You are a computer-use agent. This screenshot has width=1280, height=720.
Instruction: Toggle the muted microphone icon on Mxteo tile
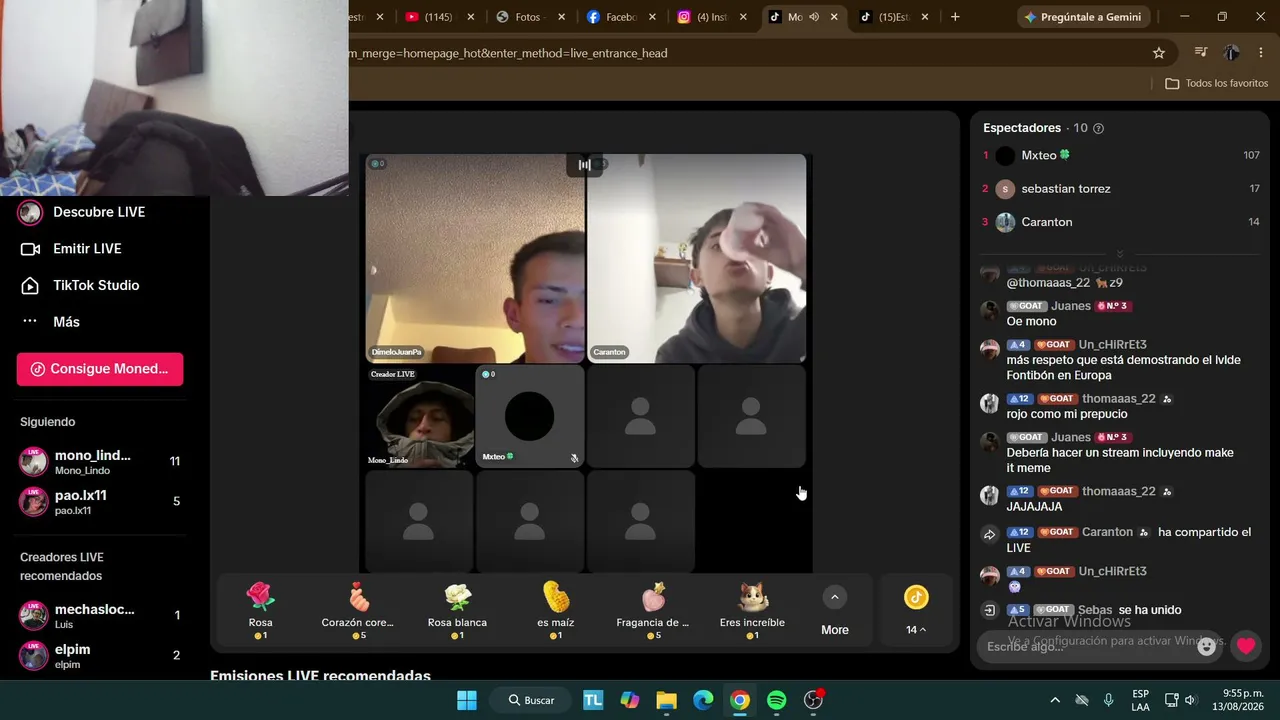pos(574,458)
